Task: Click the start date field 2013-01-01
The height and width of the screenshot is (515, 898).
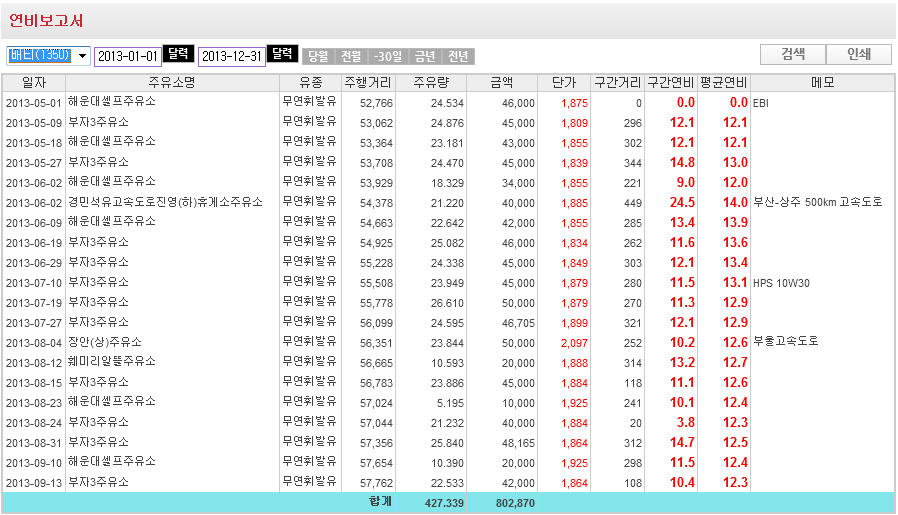Action: click(x=128, y=56)
